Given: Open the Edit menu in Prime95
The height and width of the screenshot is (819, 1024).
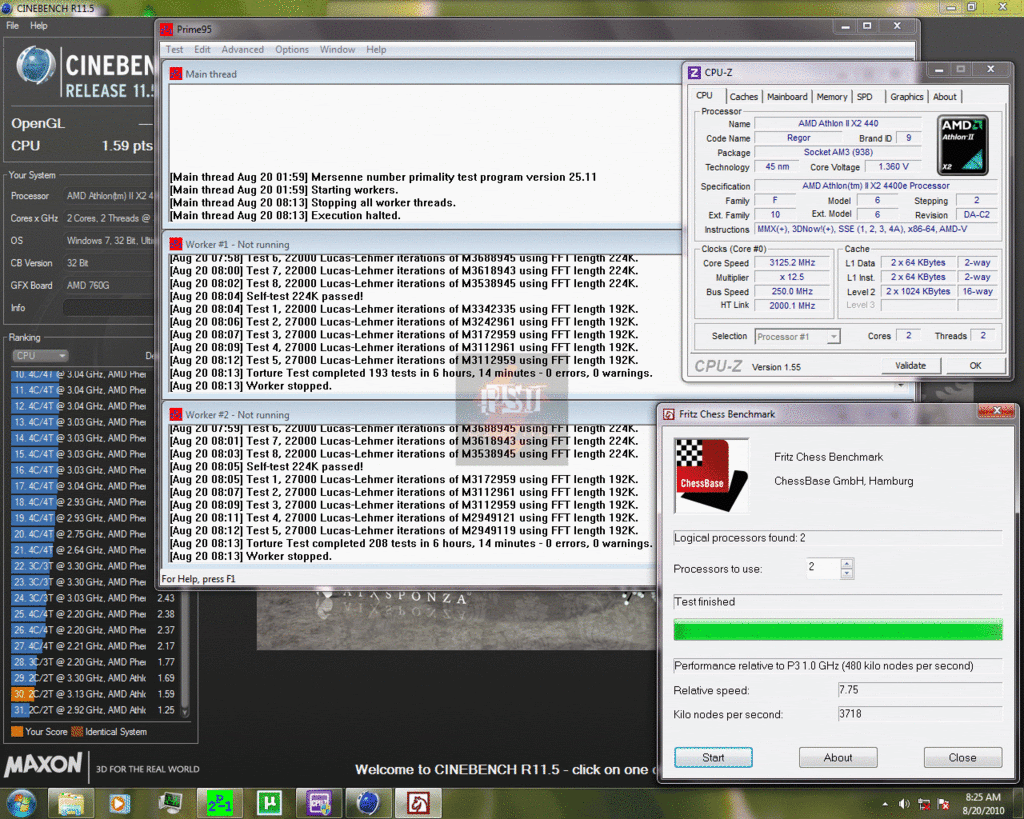Looking at the screenshot, I should [202, 50].
